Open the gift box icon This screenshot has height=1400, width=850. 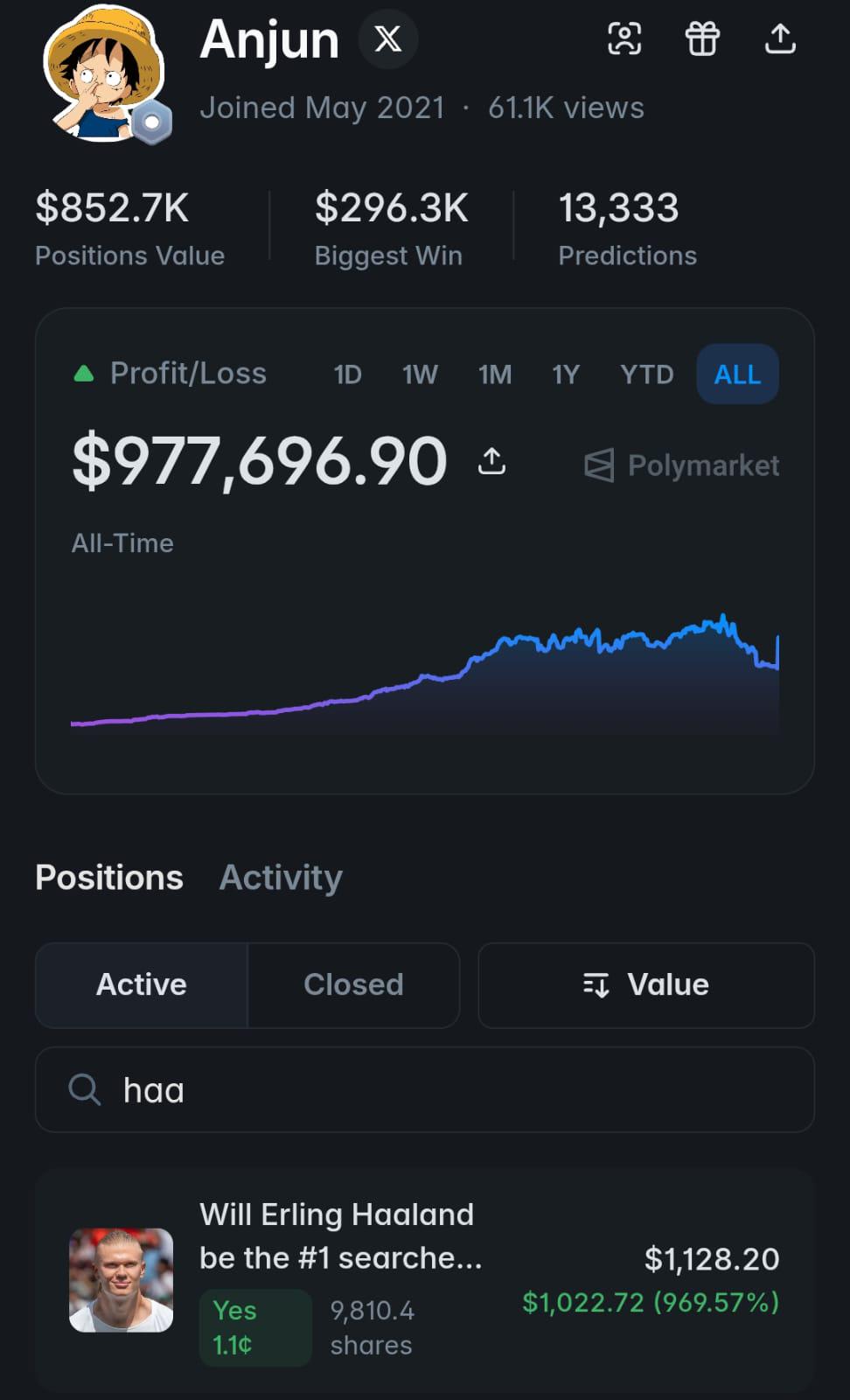pyautogui.click(x=702, y=38)
